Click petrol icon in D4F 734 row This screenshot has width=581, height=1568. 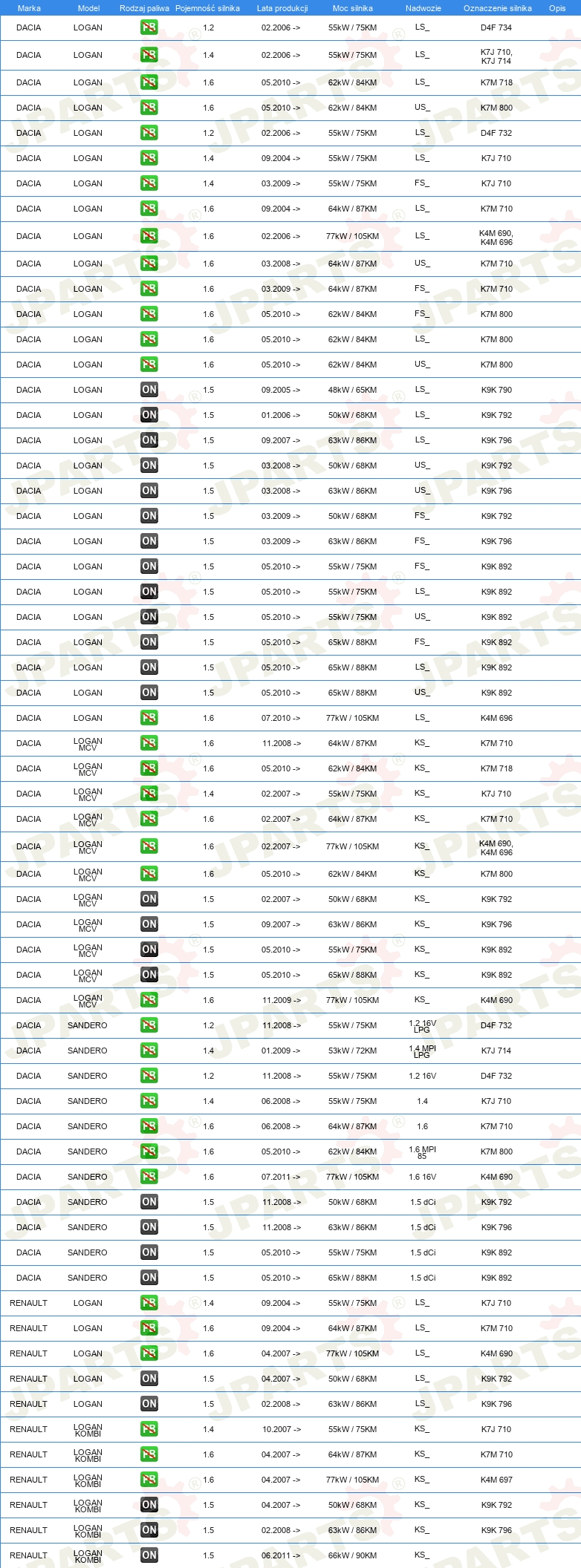(x=149, y=27)
